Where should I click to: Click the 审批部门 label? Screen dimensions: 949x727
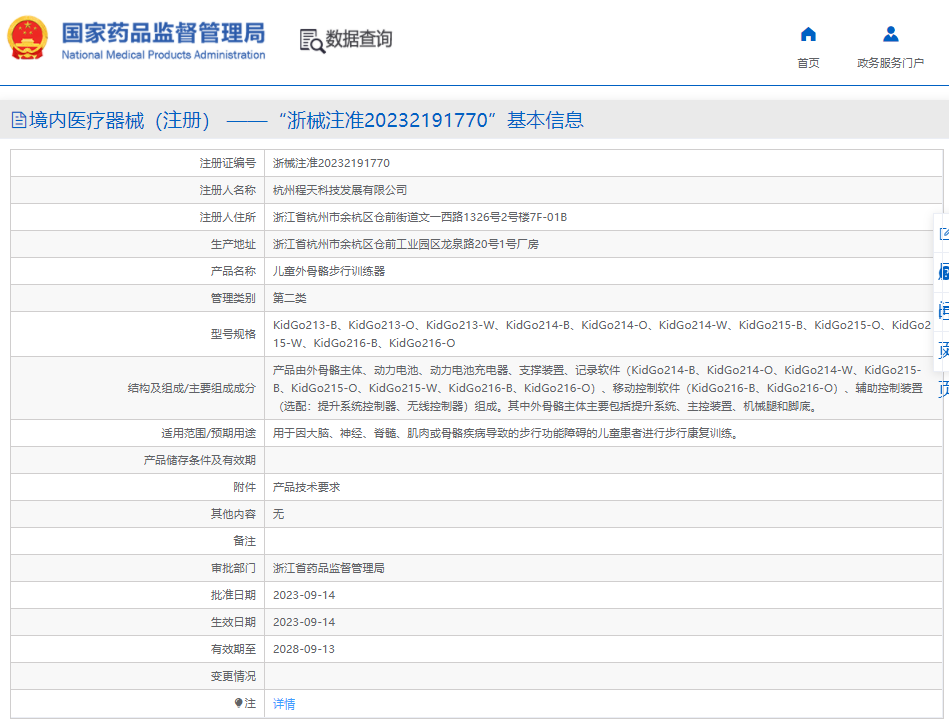[233, 568]
